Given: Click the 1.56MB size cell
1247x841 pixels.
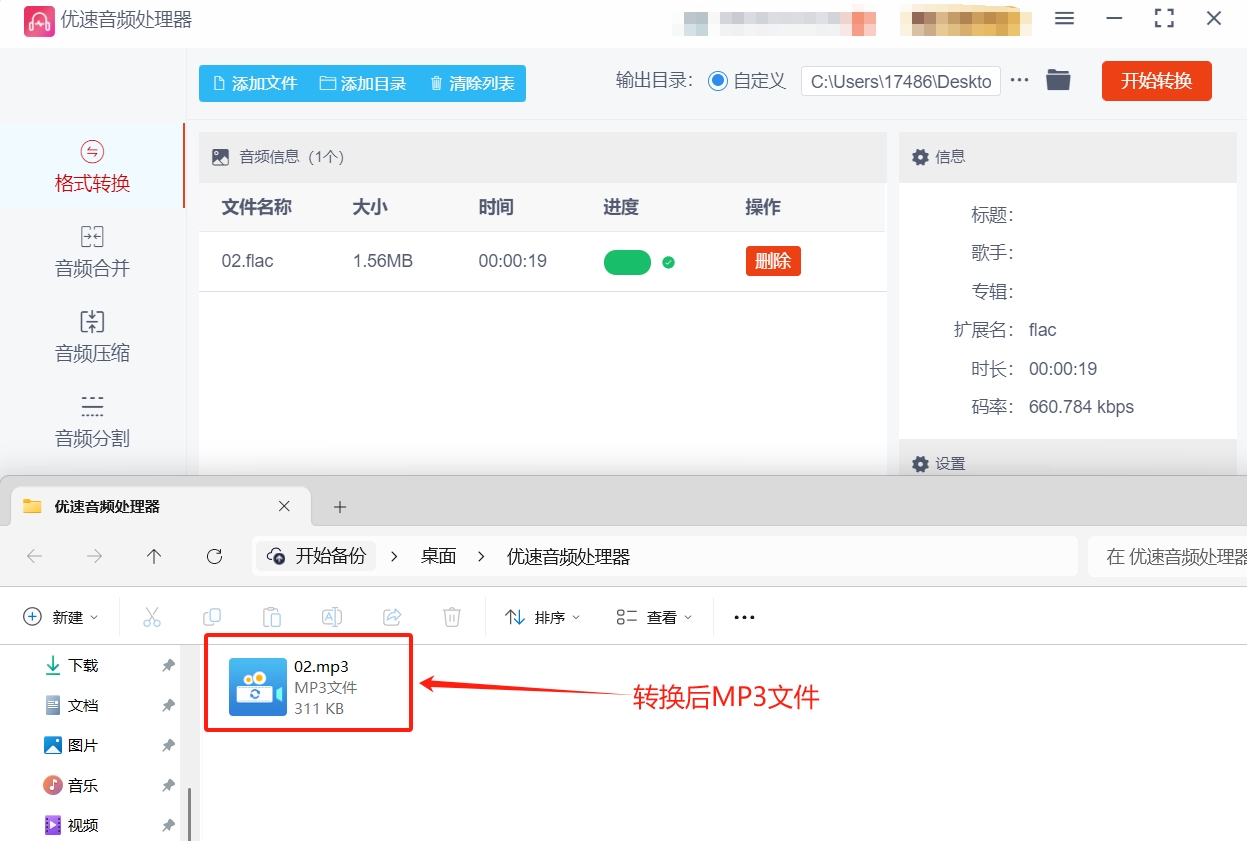Looking at the screenshot, I should pos(383,261).
